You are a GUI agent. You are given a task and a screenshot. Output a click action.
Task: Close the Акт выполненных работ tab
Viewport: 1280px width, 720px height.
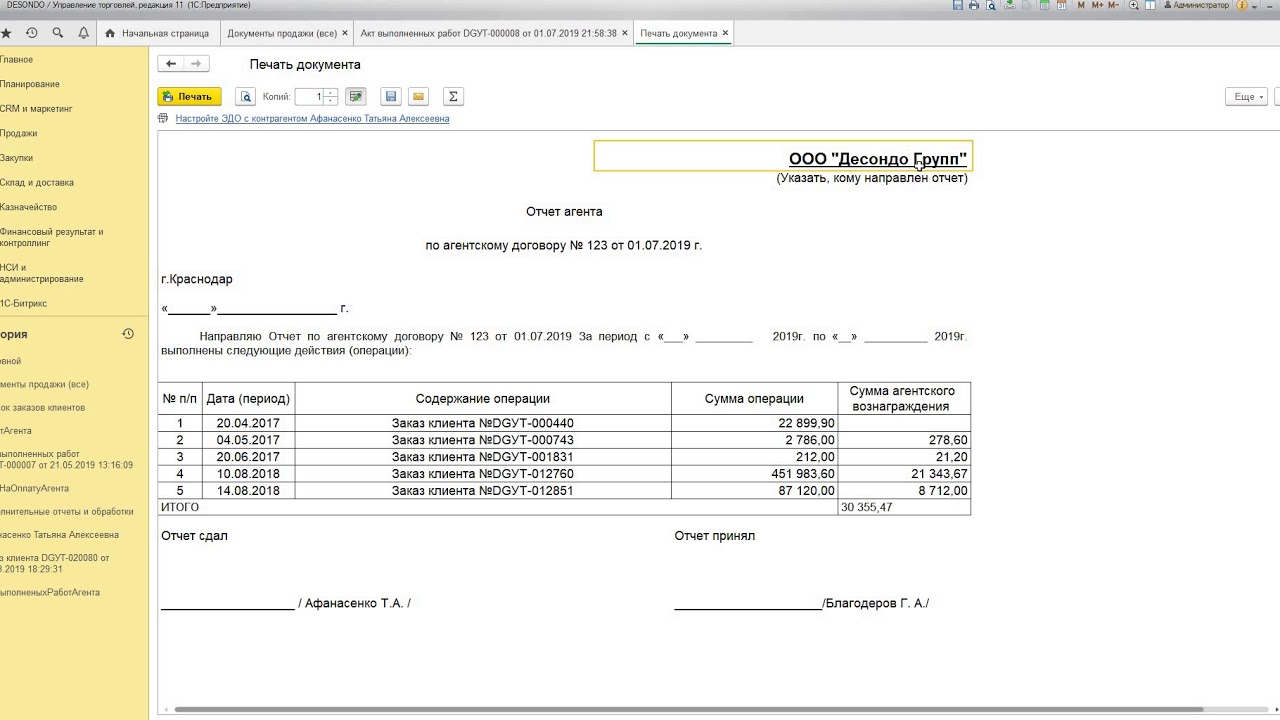coord(625,33)
